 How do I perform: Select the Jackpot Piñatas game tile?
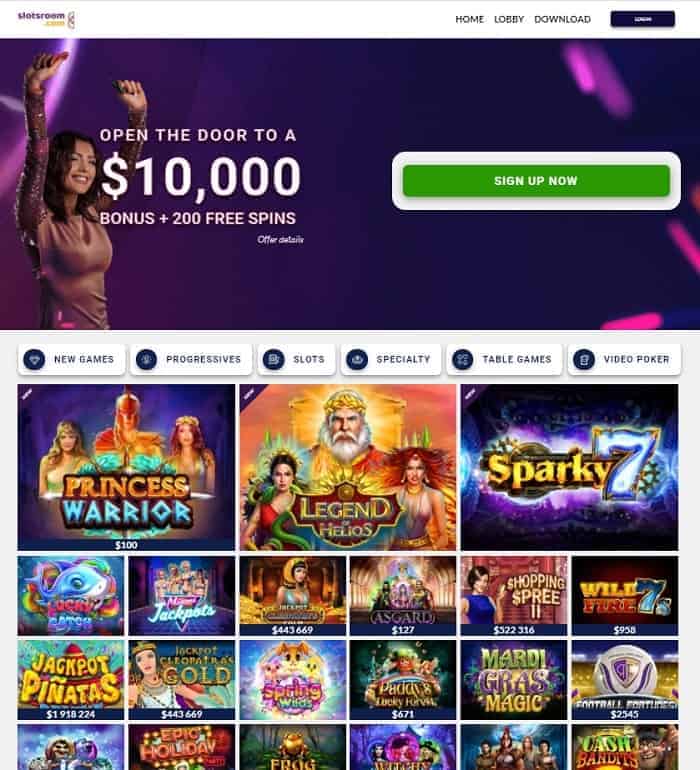[71, 680]
